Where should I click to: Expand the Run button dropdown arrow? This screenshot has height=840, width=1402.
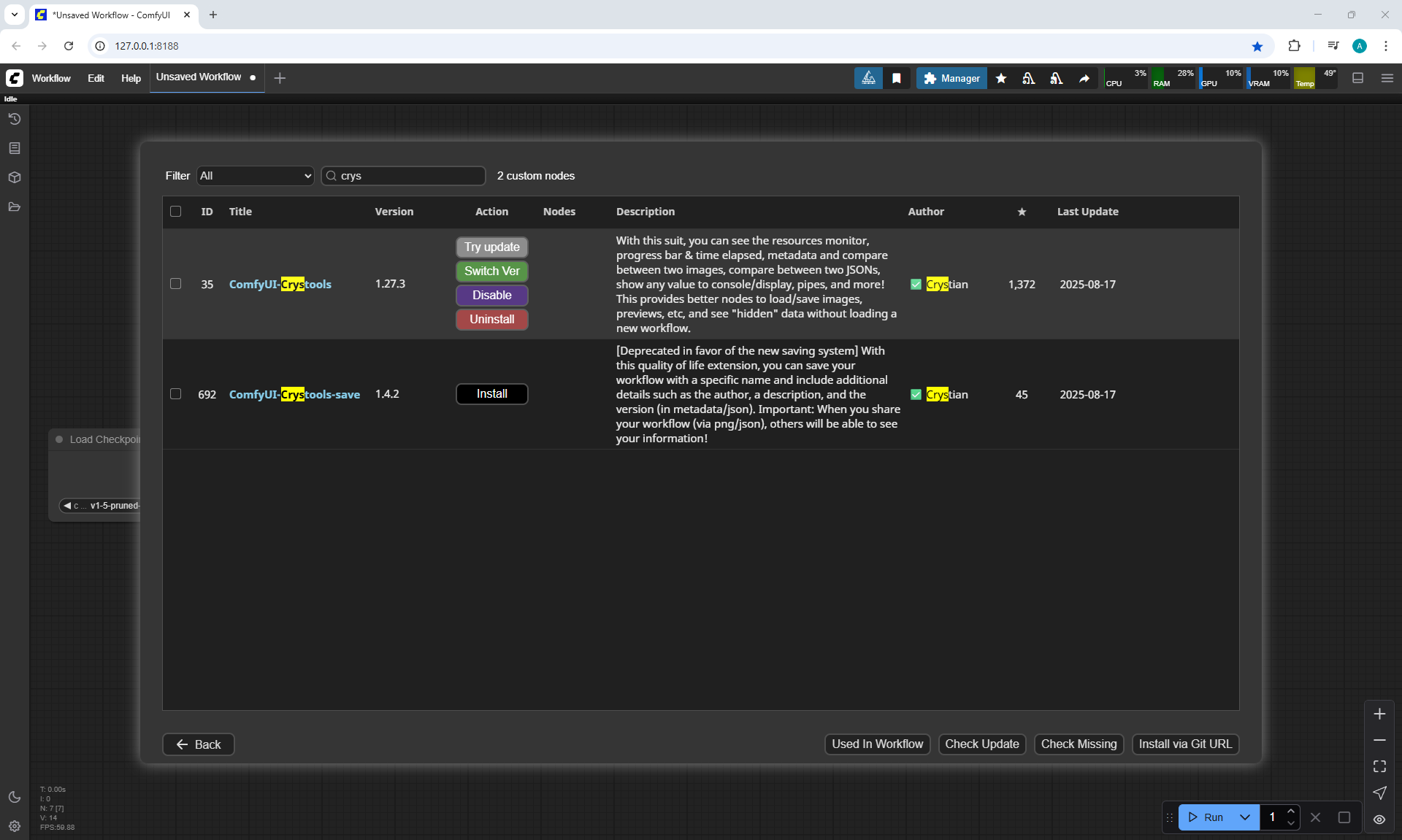(1245, 817)
